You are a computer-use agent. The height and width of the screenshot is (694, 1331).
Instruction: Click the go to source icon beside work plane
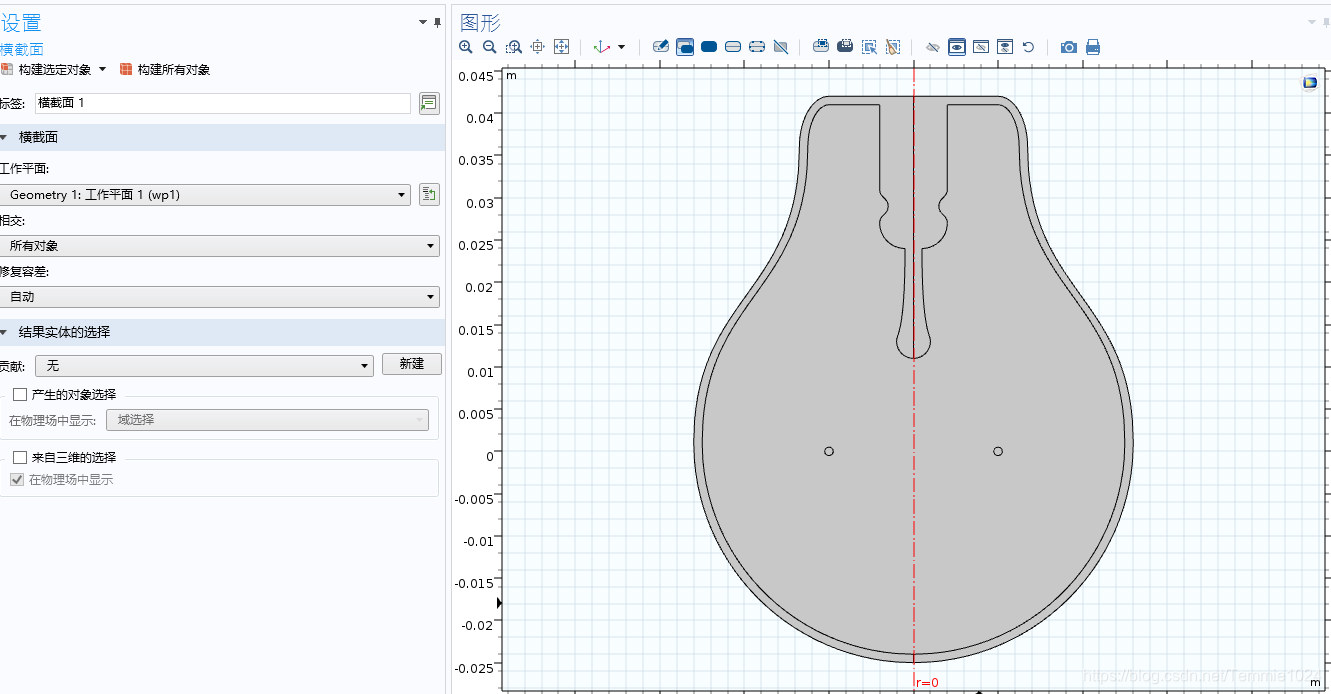pos(429,195)
